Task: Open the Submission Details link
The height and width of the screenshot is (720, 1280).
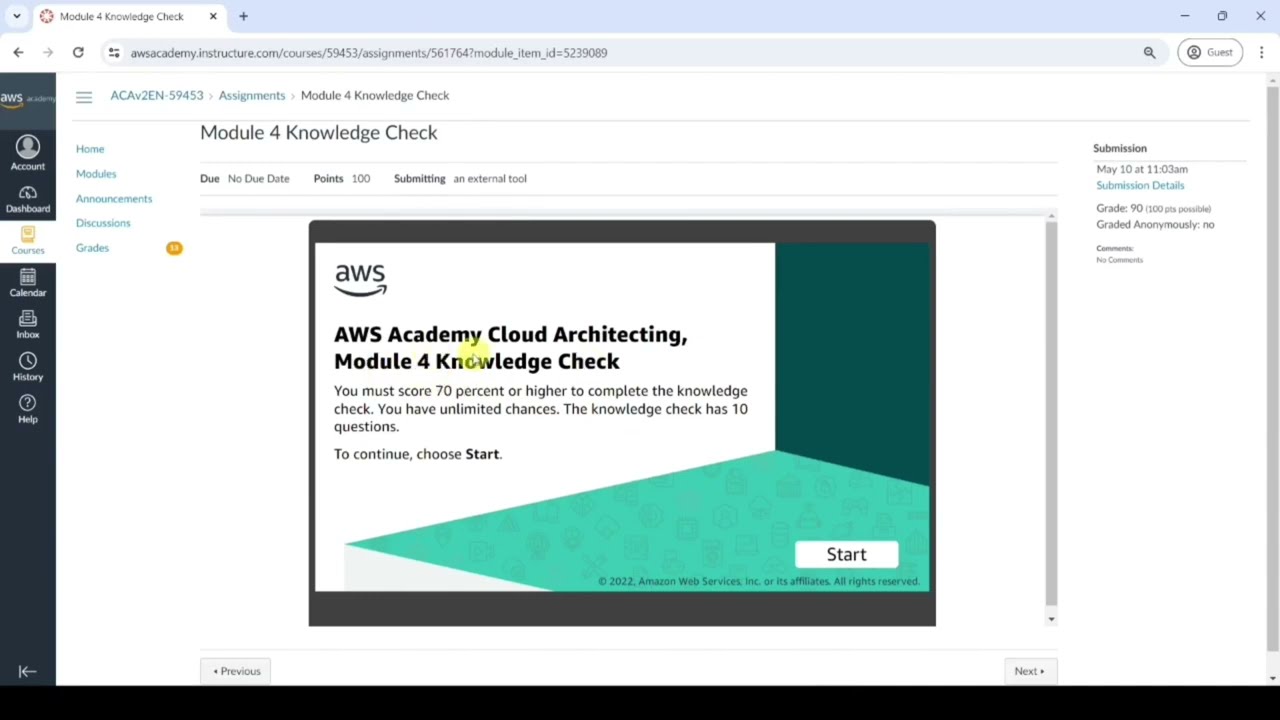Action: pos(1140,185)
